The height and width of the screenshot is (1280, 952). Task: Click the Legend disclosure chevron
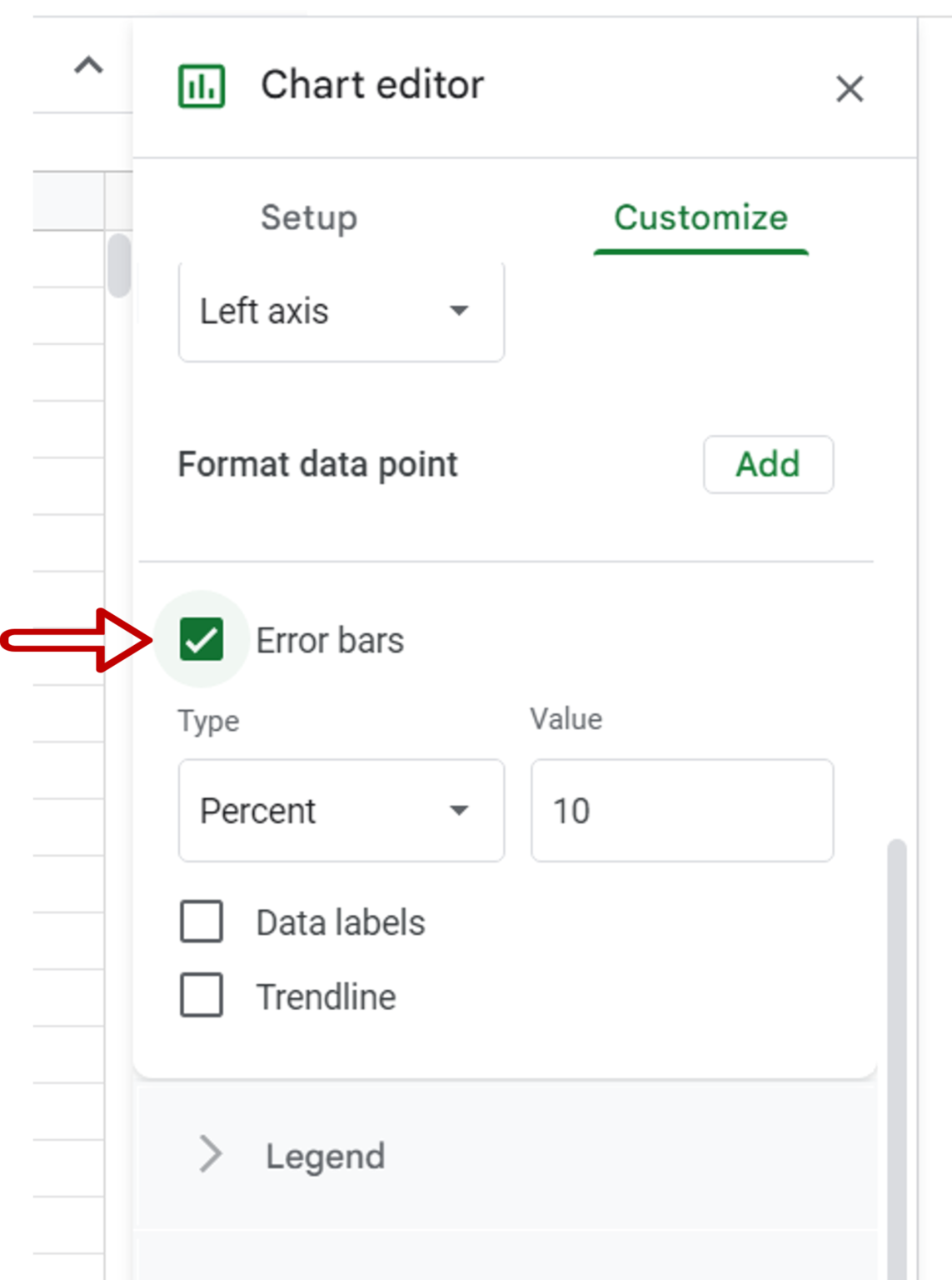(209, 1155)
